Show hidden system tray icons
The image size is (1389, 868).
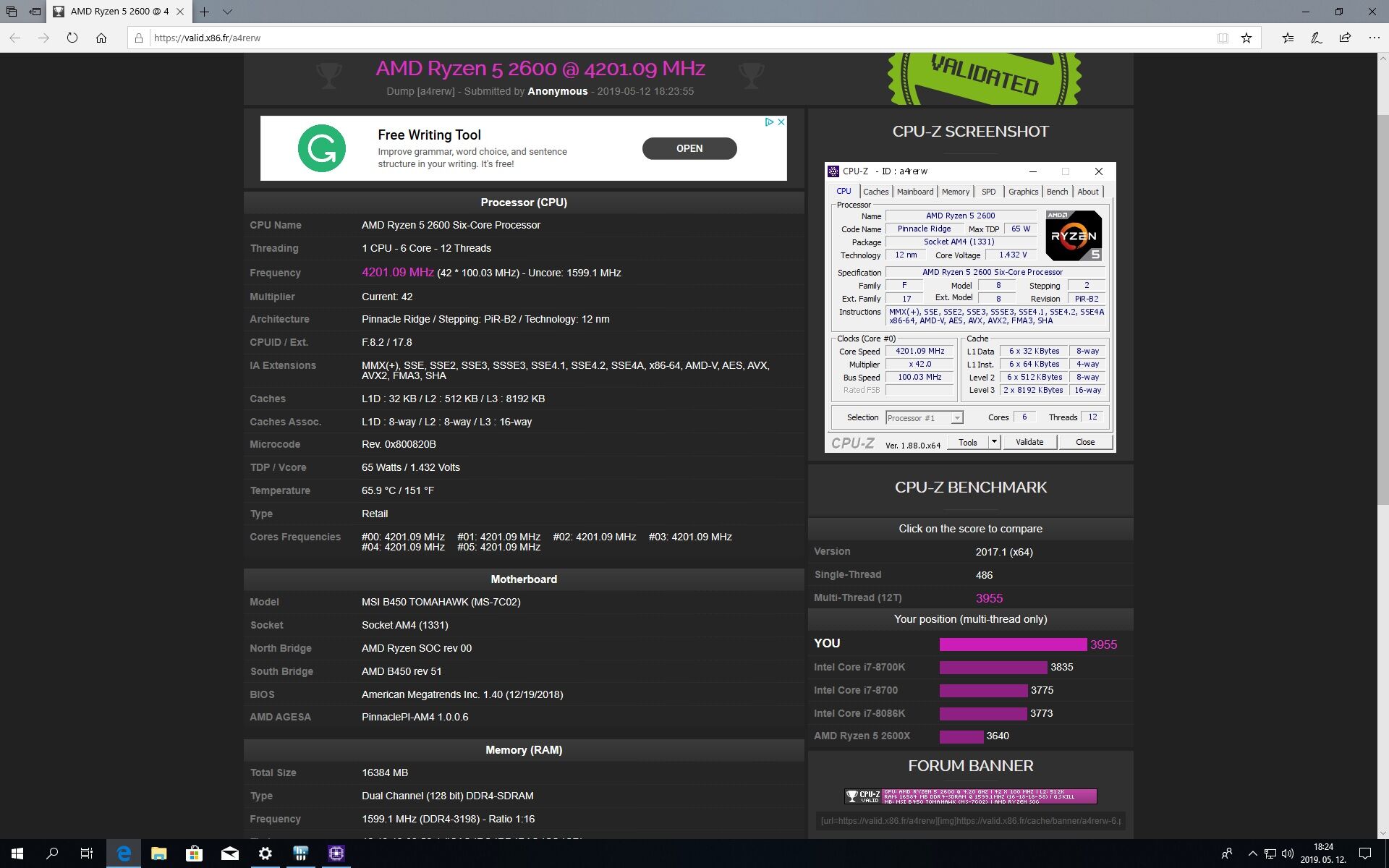(1253, 854)
